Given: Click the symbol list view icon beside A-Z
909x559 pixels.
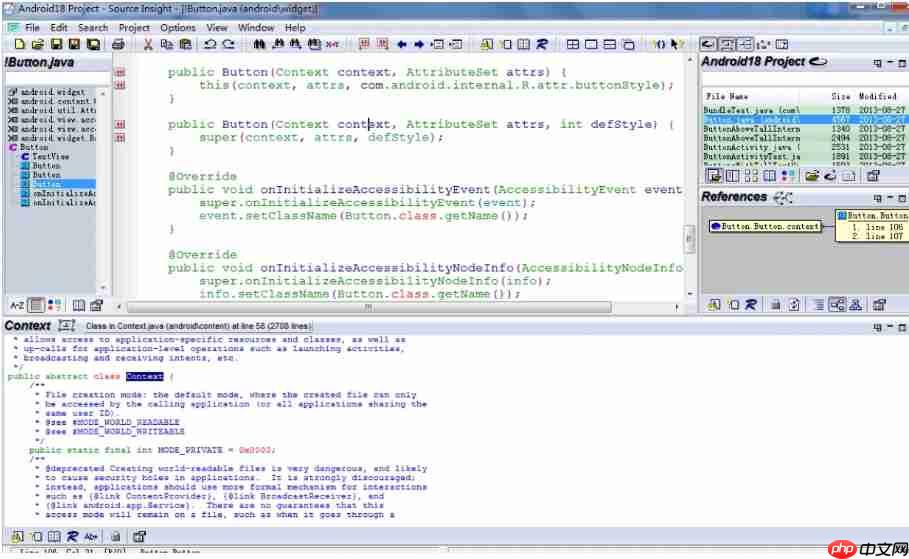Looking at the screenshot, I should tap(36, 305).
